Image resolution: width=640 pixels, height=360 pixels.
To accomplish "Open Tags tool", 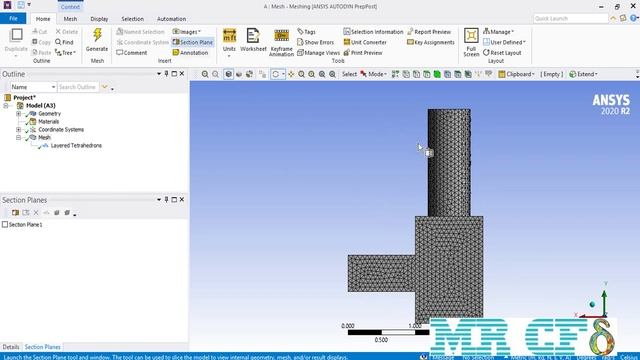I will point(306,31).
